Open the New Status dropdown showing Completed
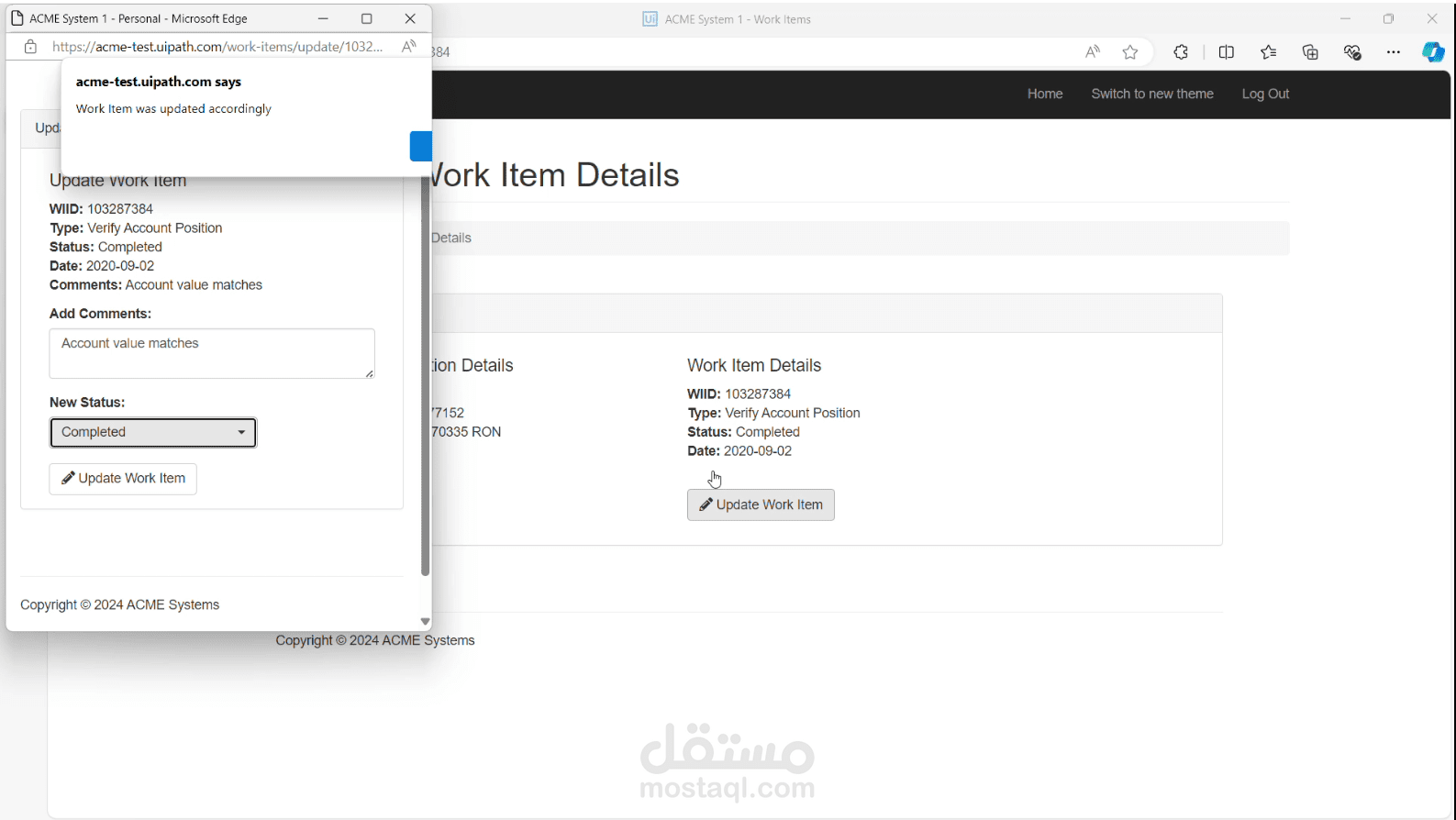The height and width of the screenshot is (820, 1456). tap(153, 432)
